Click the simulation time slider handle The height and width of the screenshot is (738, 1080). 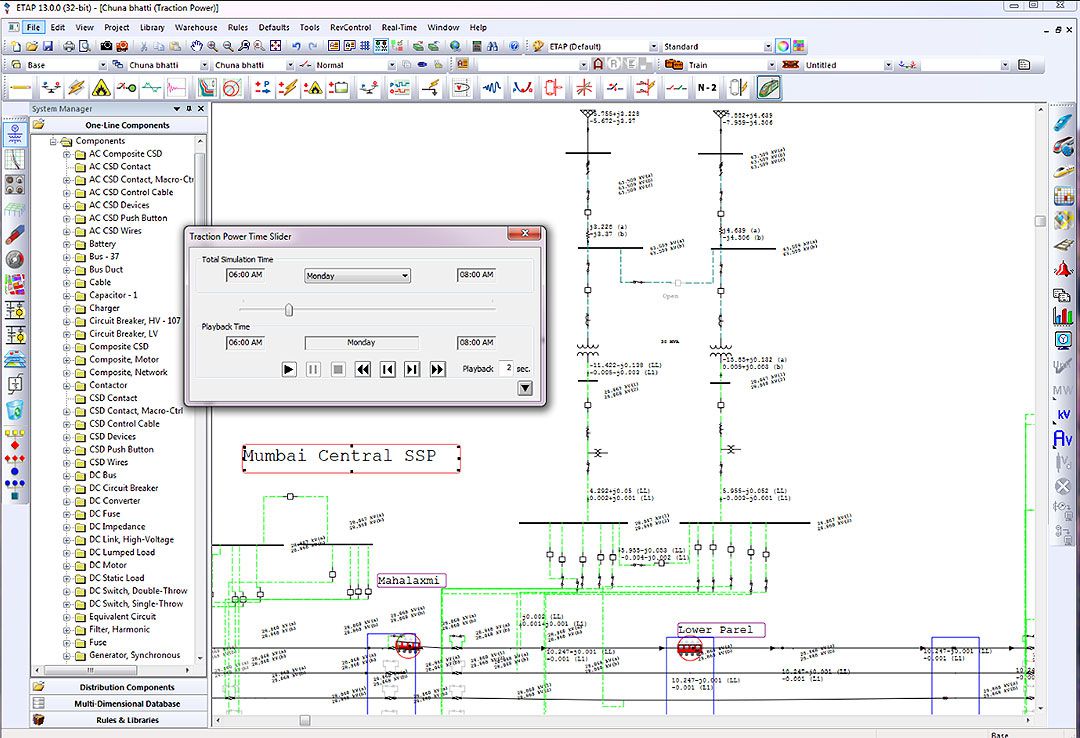coord(289,310)
